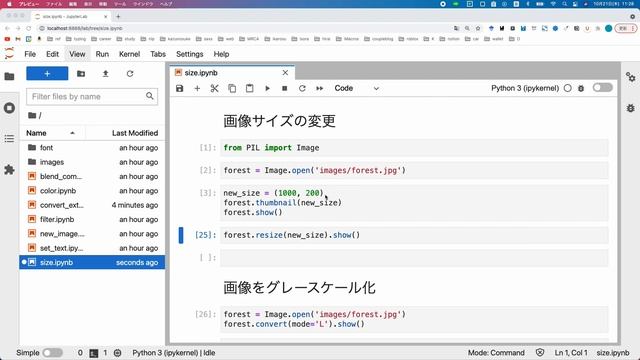
Task: Activate the size.ipynb notebook tab
Action: tap(232, 73)
